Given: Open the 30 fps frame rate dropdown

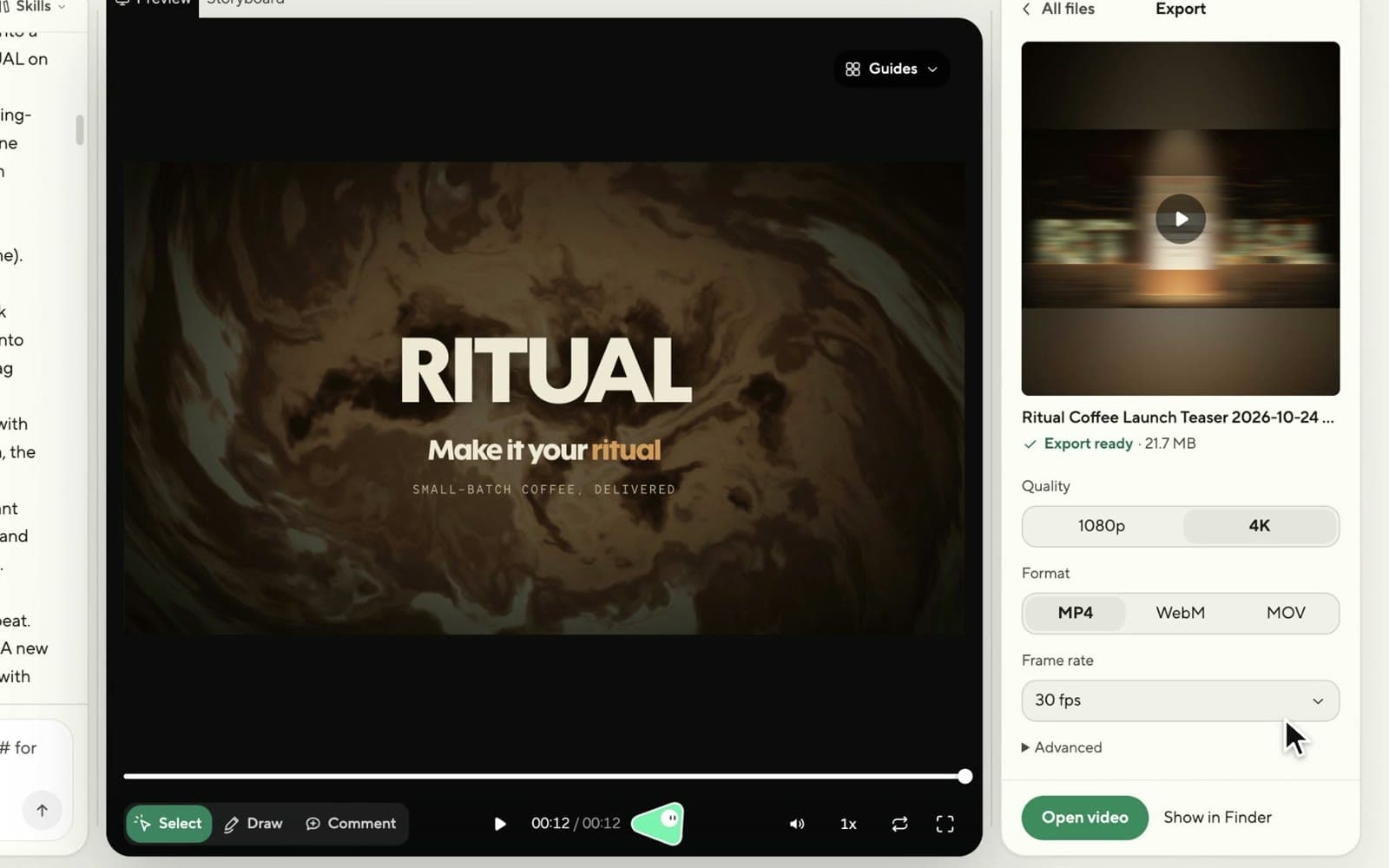Looking at the screenshot, I should (x=1180, y=700).
